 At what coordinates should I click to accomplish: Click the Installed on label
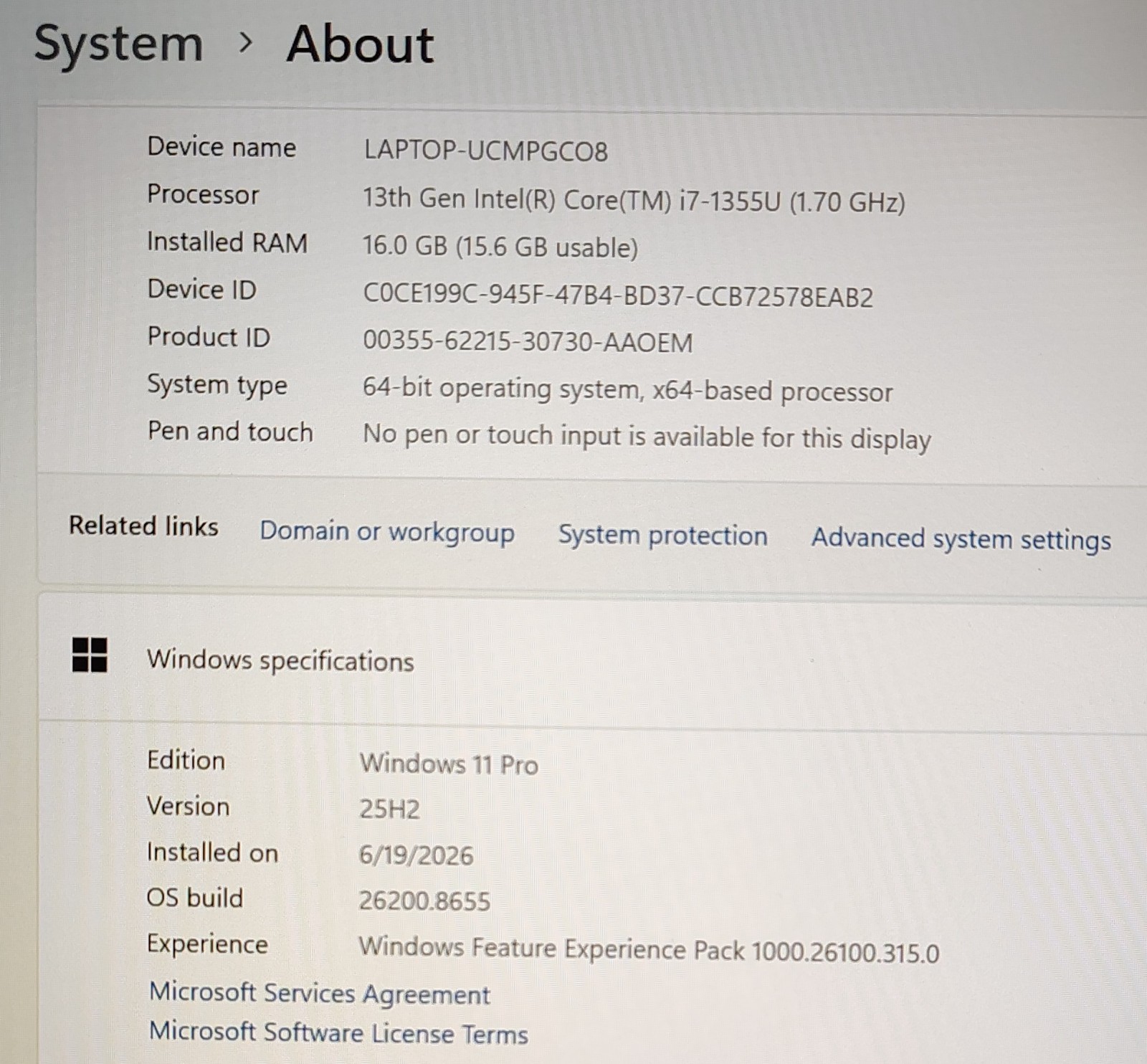(212, 852)
